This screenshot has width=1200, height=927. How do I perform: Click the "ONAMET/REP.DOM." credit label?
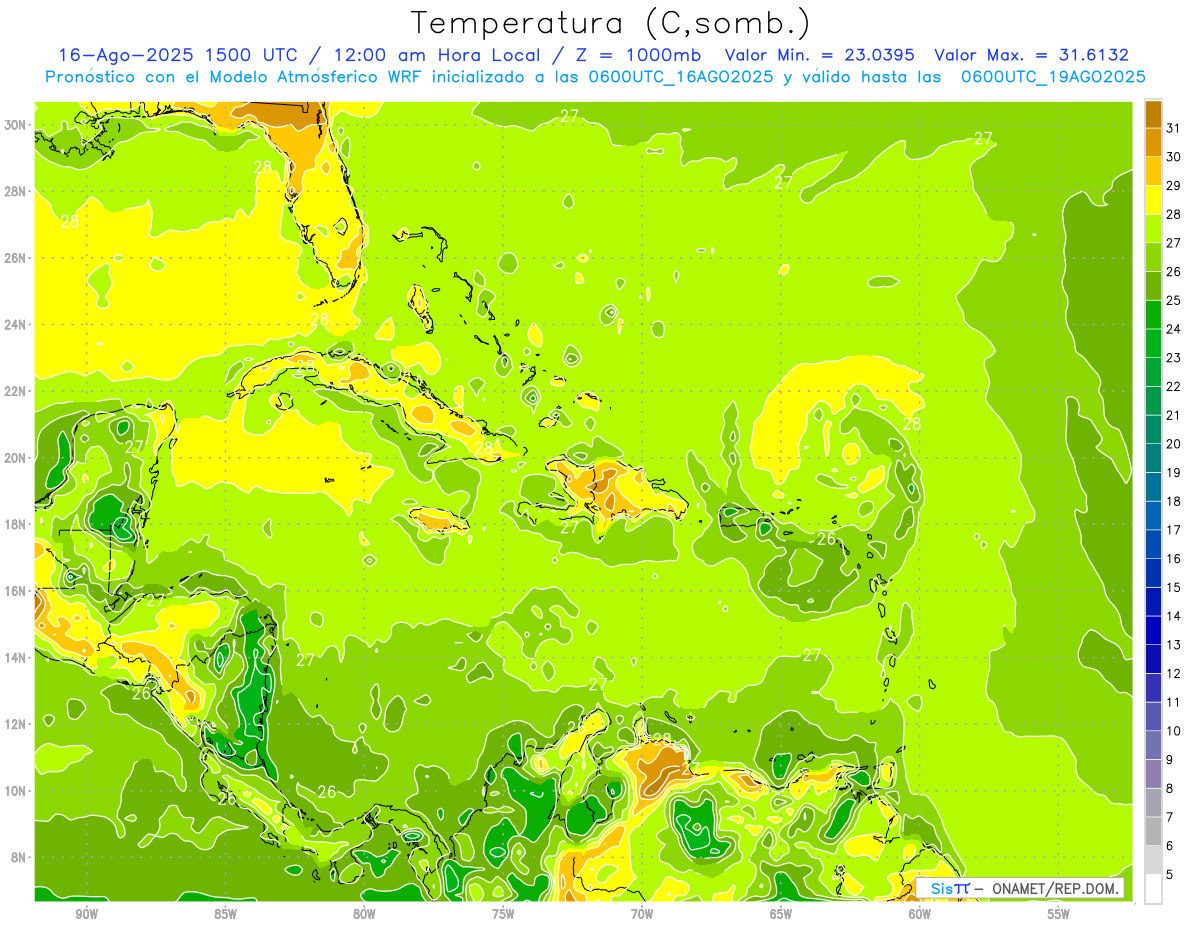(x=1055, y=888)
